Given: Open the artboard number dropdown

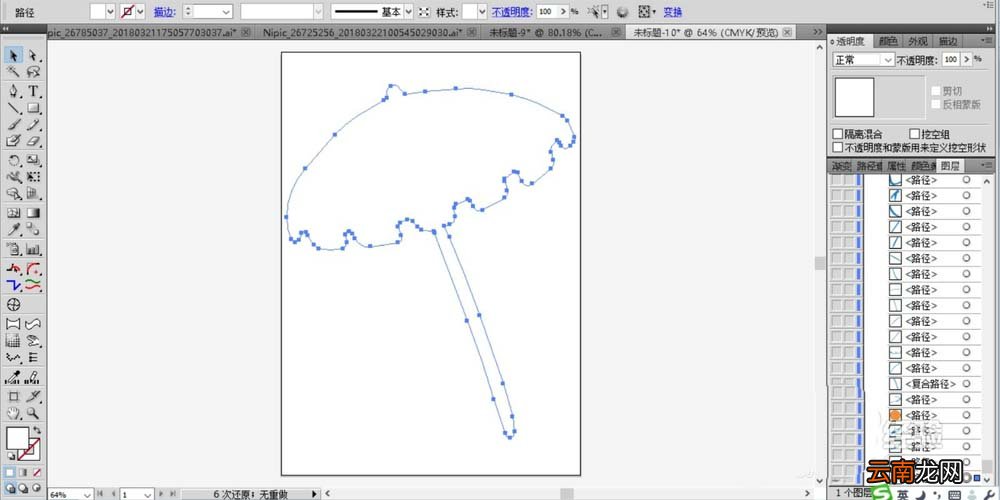Looking at the screenshot, I should click(147, 494).
